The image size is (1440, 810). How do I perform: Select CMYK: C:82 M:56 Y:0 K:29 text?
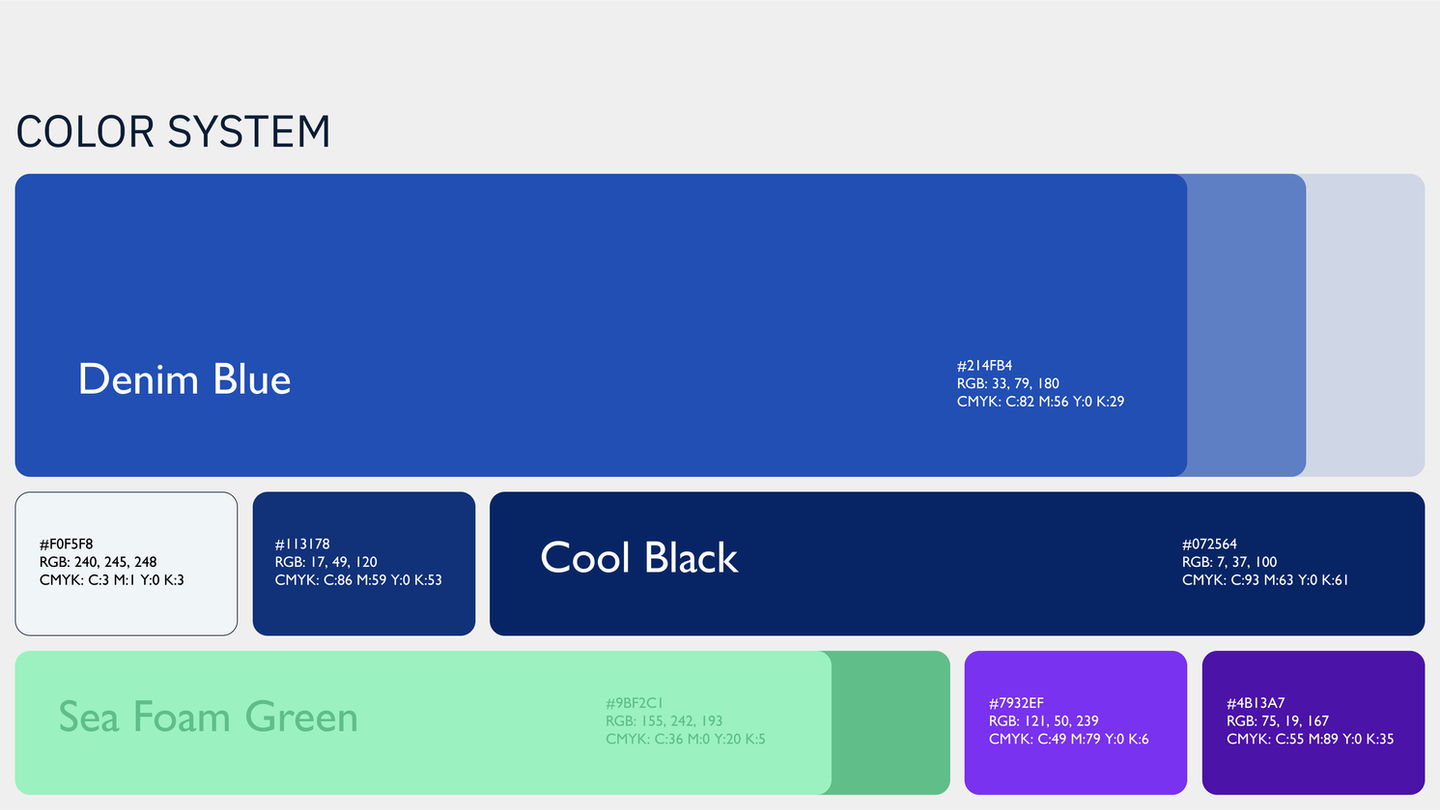1041,402
